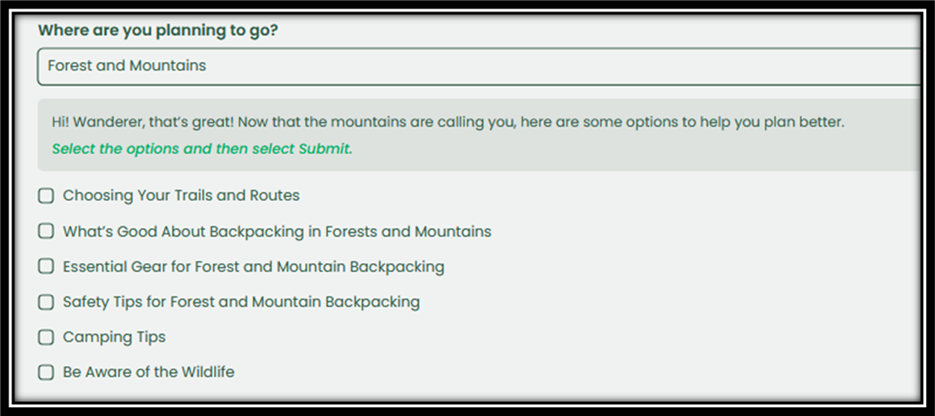The image size is (935, 416).
Task: Click the 'Forest and Mountains' text in the input
Action: pos(127,66)
